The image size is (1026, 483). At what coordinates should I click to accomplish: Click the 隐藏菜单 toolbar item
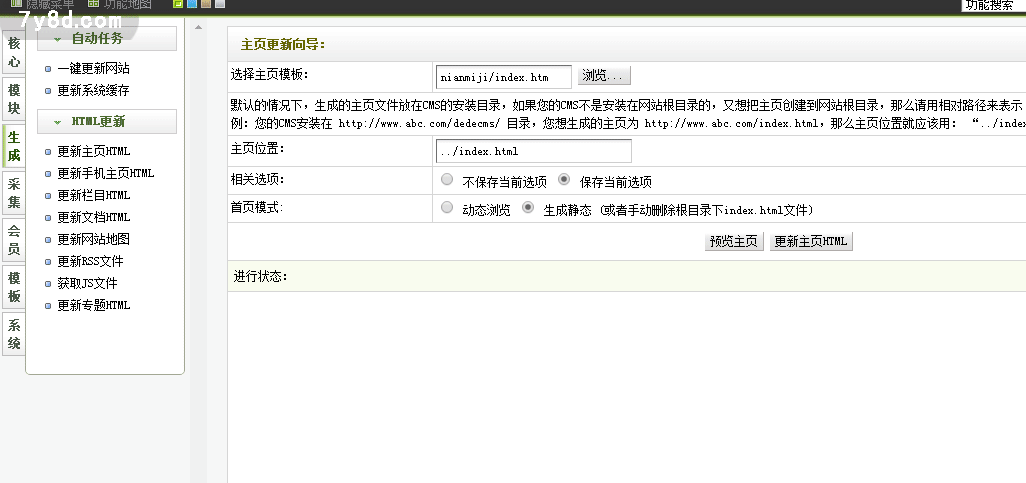point(43,5)
